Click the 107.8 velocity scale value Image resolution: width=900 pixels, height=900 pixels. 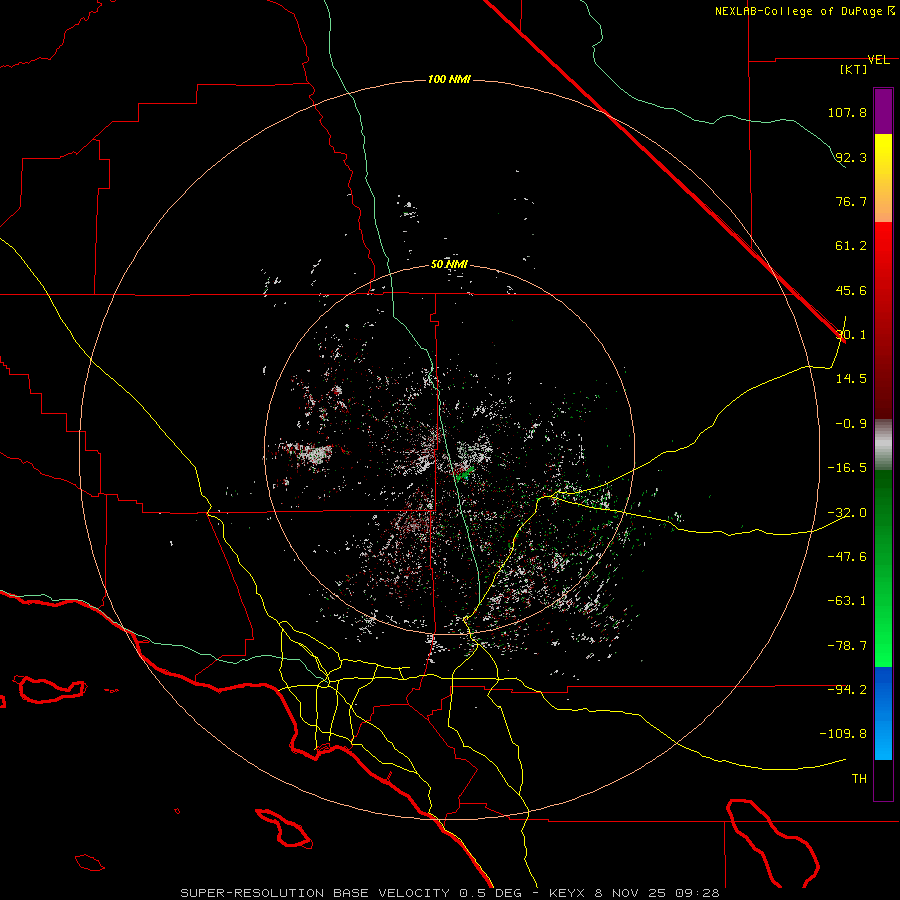pyautogui.click(x=847, y=112)
